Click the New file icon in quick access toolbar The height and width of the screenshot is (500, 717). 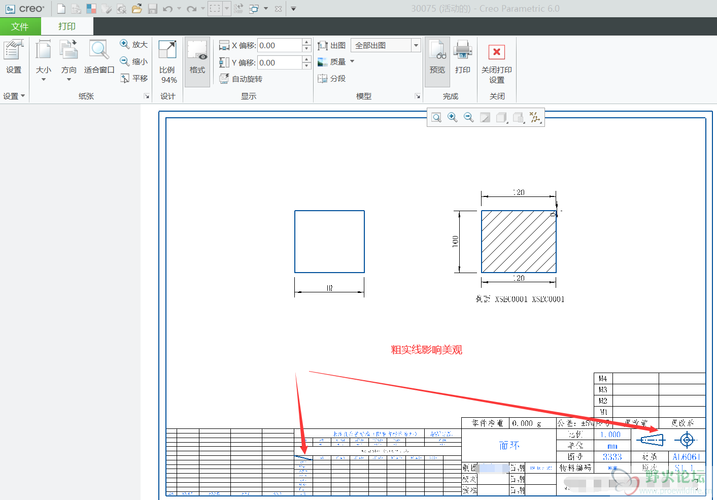[61, 9]
